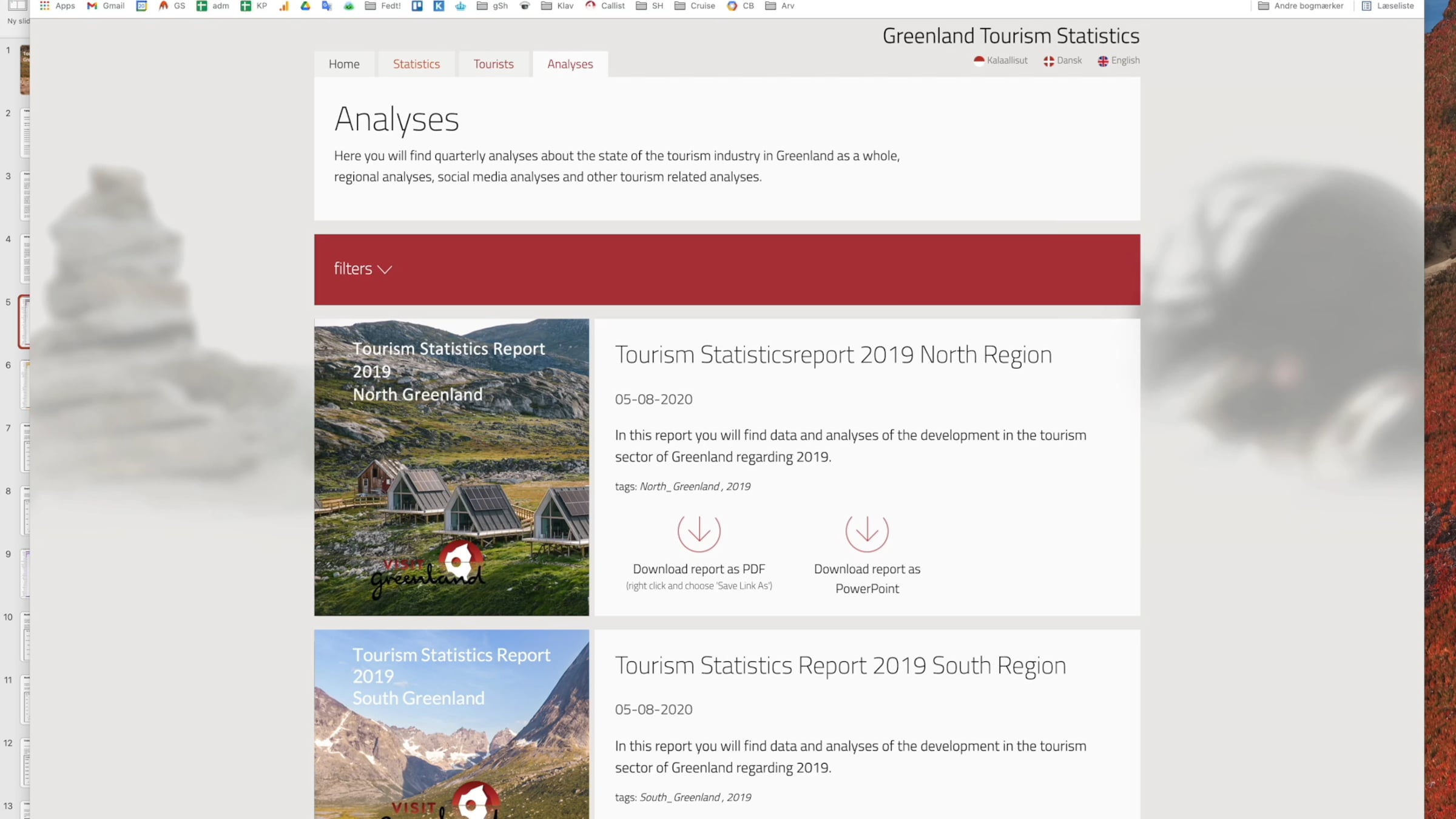The width and height of the screenshot is (1456, 819).
Task: Open the Google Translate bookmark icon
Action: (x=326, y=6)
